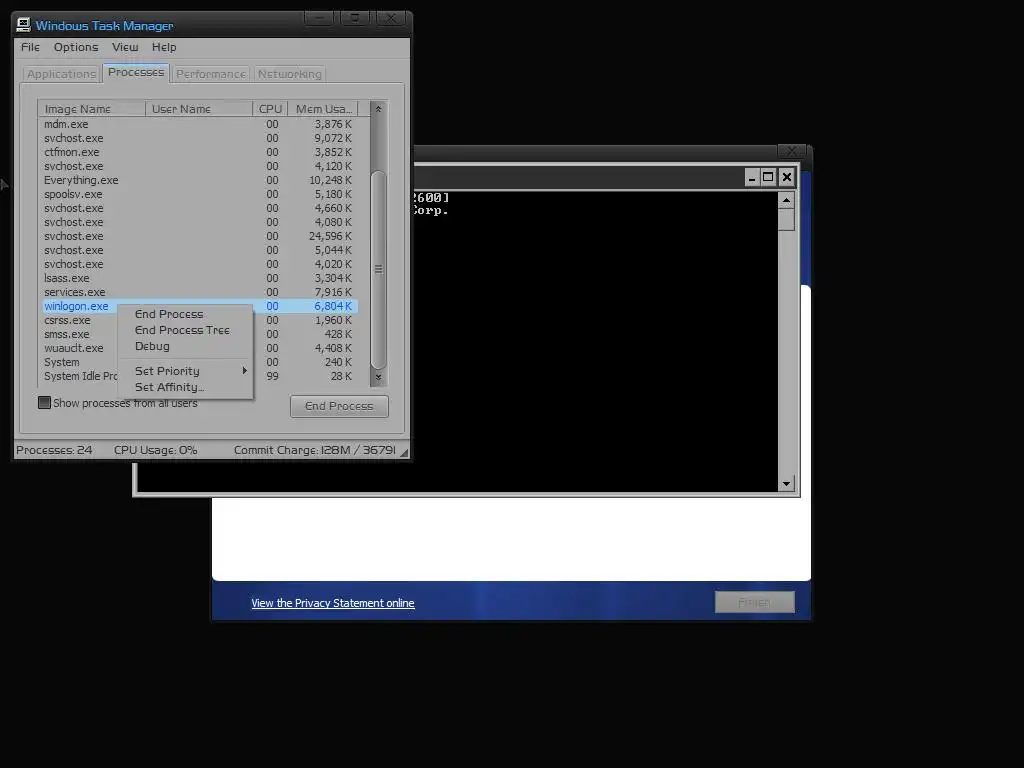Switch to the Applications tab
Viewport: 1024px width, 768px height.
click(x=61, y=74)
